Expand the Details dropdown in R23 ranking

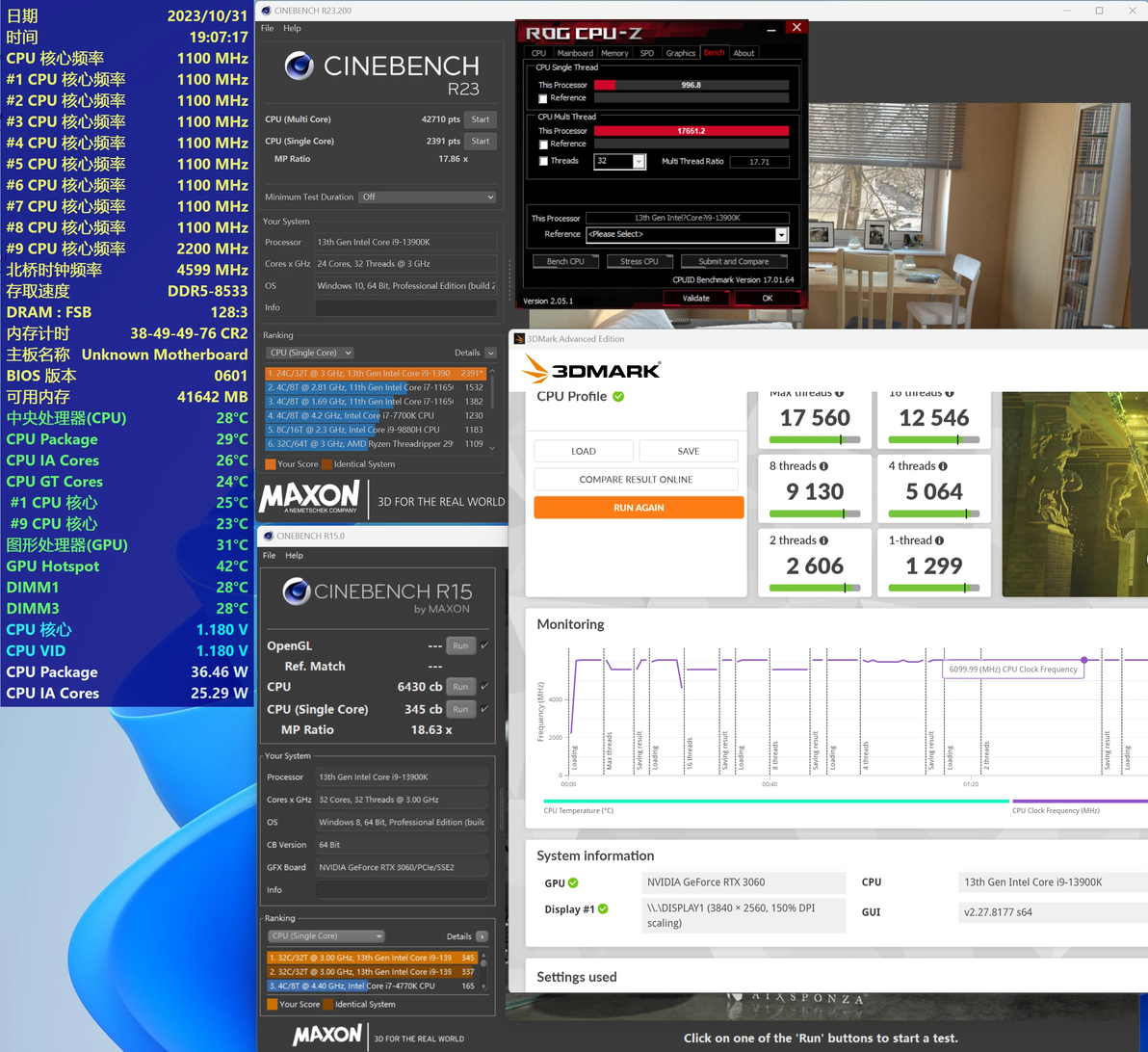click(x=490, y=354)
